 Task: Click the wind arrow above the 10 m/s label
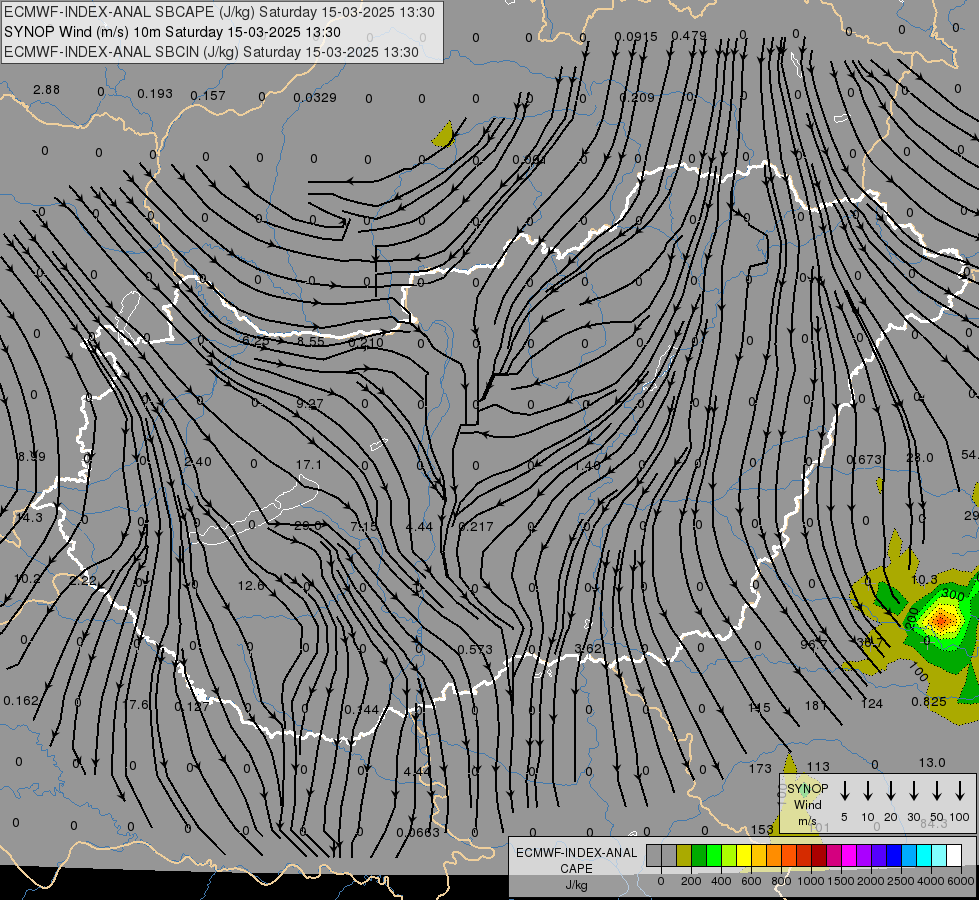[868, 791]
